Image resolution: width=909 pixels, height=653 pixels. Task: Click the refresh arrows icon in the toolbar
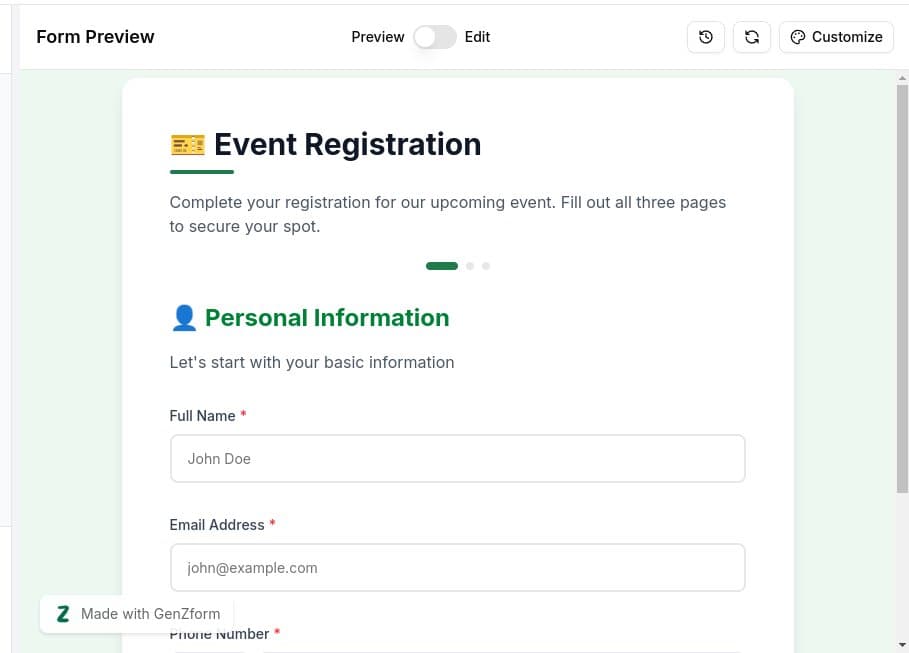click(751, 37)
